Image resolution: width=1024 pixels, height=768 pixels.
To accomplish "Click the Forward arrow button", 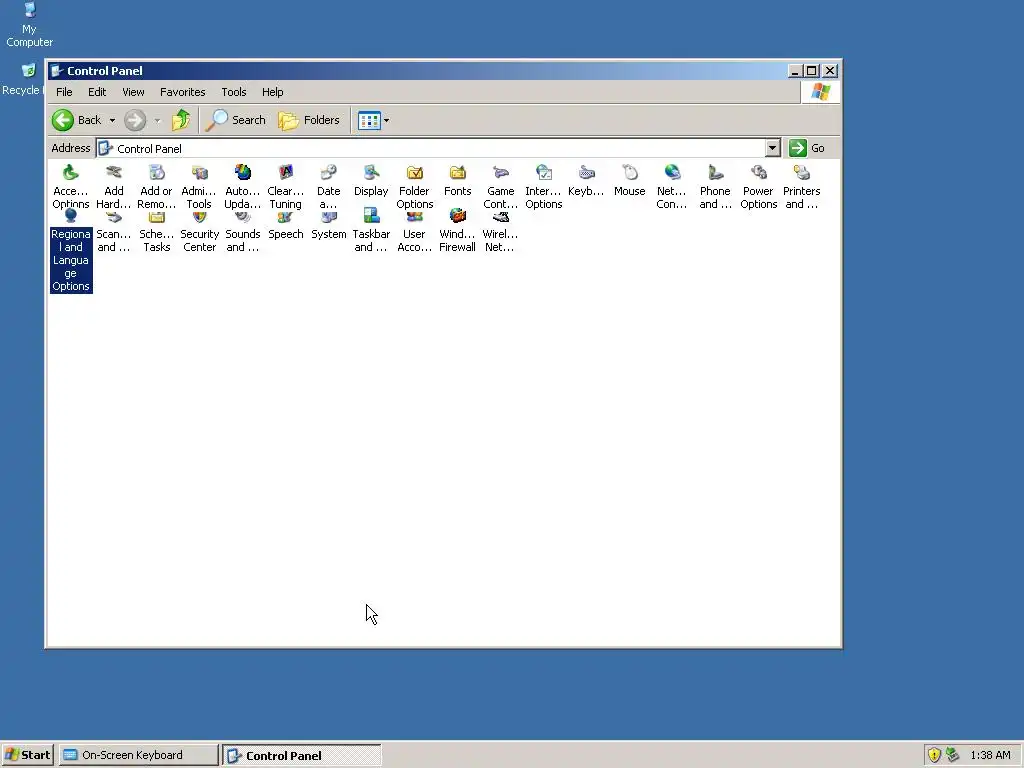I will [x=135, y=120].
